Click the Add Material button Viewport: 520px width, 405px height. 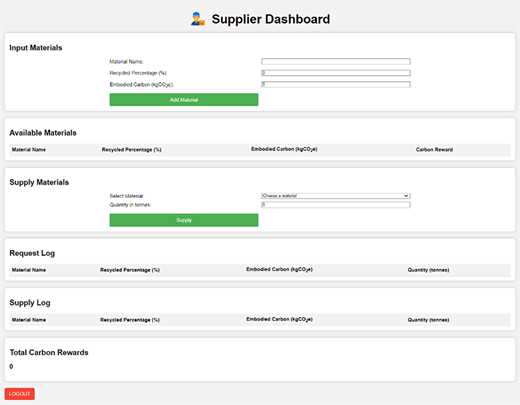coord(184,100)
